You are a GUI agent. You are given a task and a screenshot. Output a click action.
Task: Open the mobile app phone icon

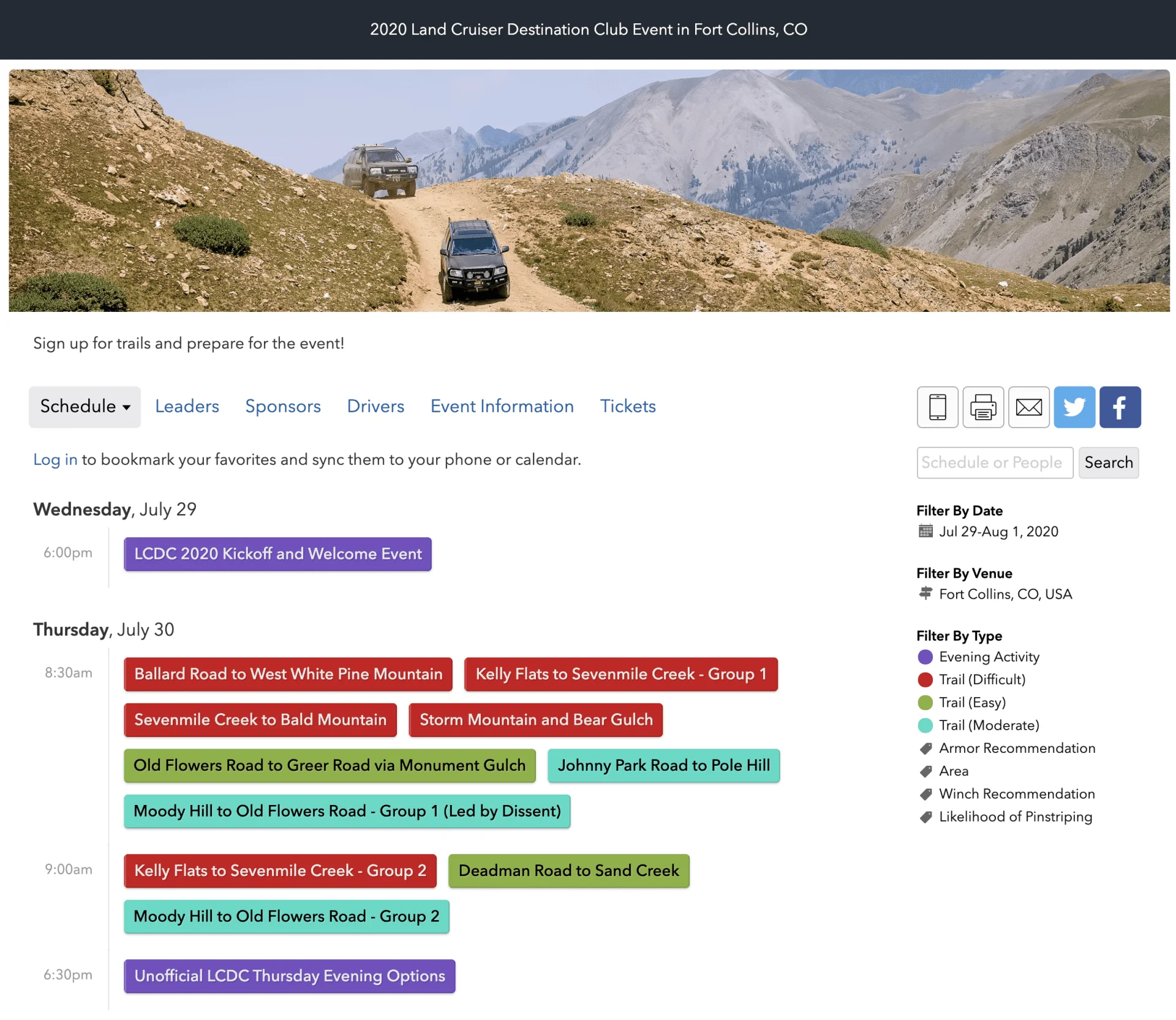(937, 407)
